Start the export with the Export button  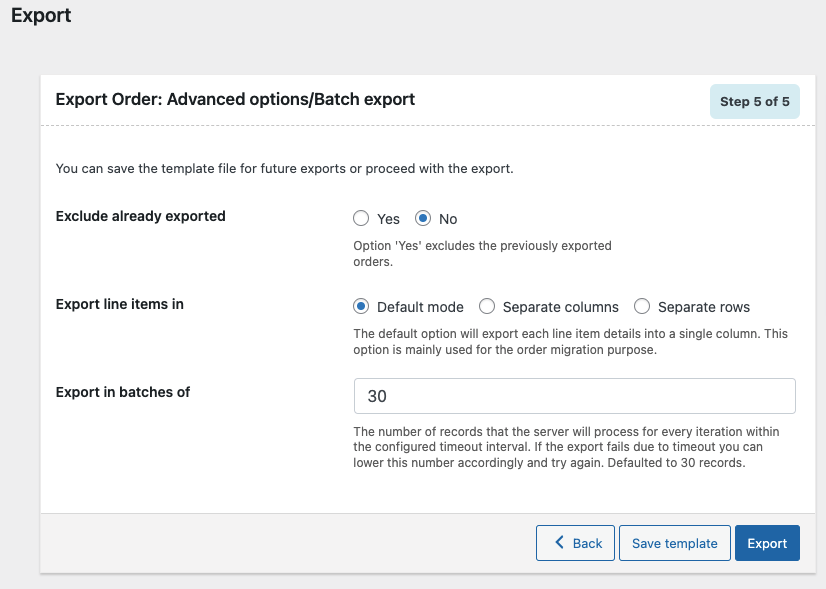tap(767, 543)
